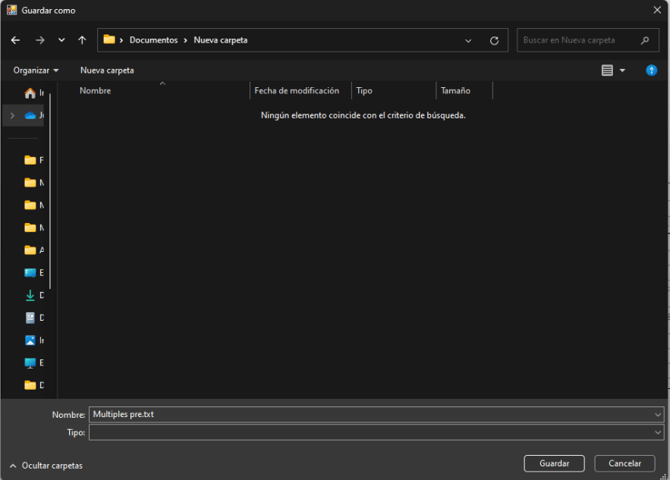Viewport: 670px width, 480px height.
Task: Open the recent locations dropdown arrow
Action: click(61, 40)
